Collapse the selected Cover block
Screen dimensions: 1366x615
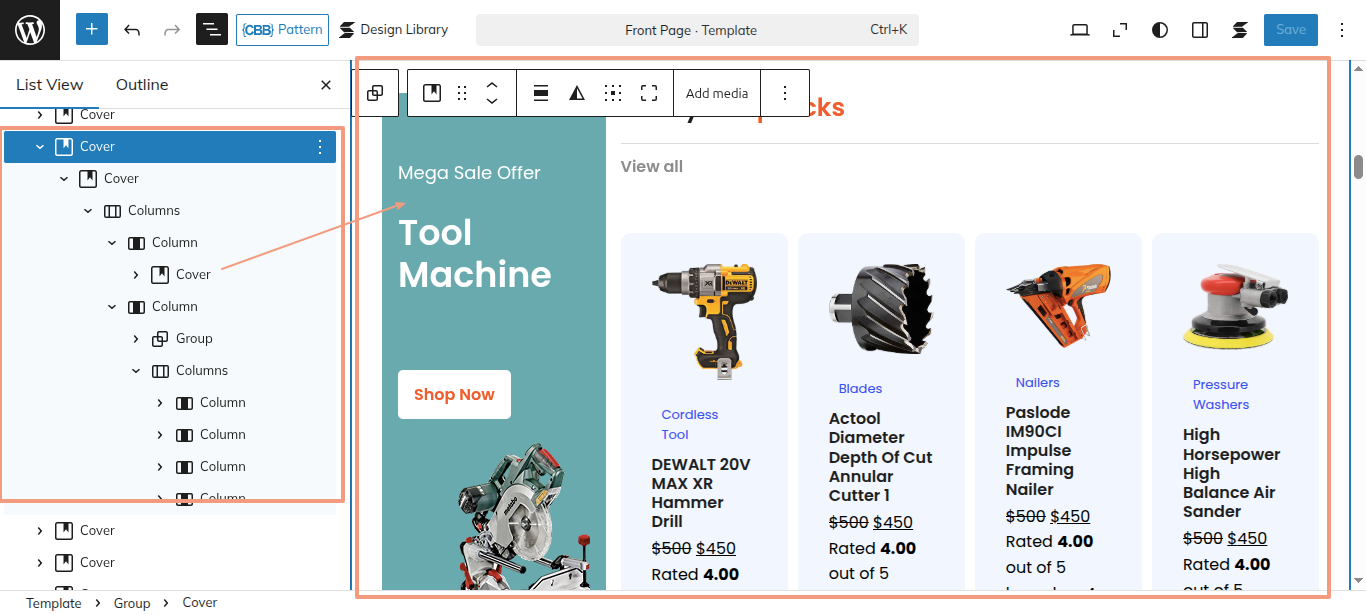(x=40, y=147)
